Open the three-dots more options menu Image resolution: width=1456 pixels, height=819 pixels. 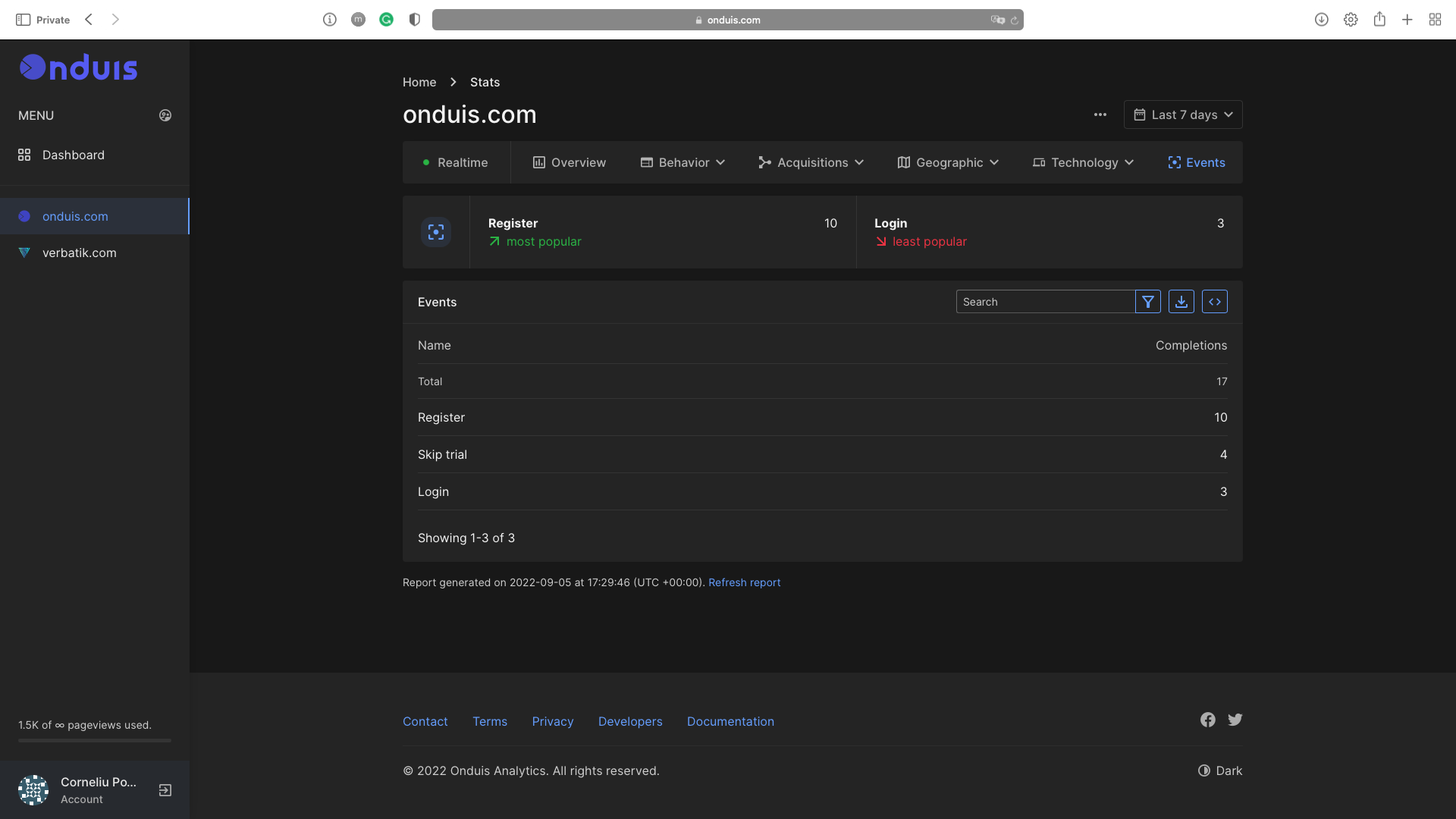tap(1100, 115)
